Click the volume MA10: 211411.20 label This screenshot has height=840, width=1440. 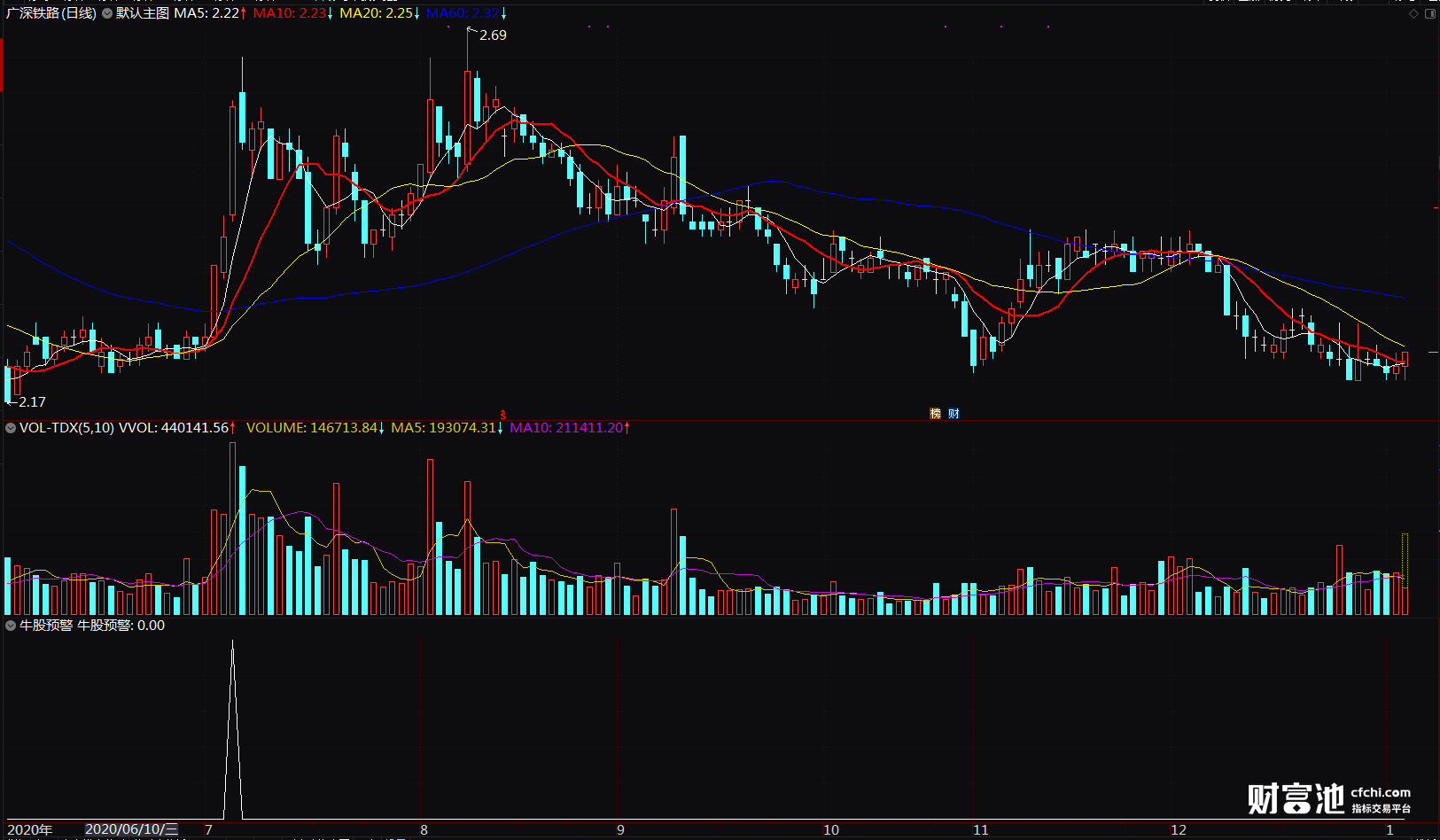[x=566, y=428]
